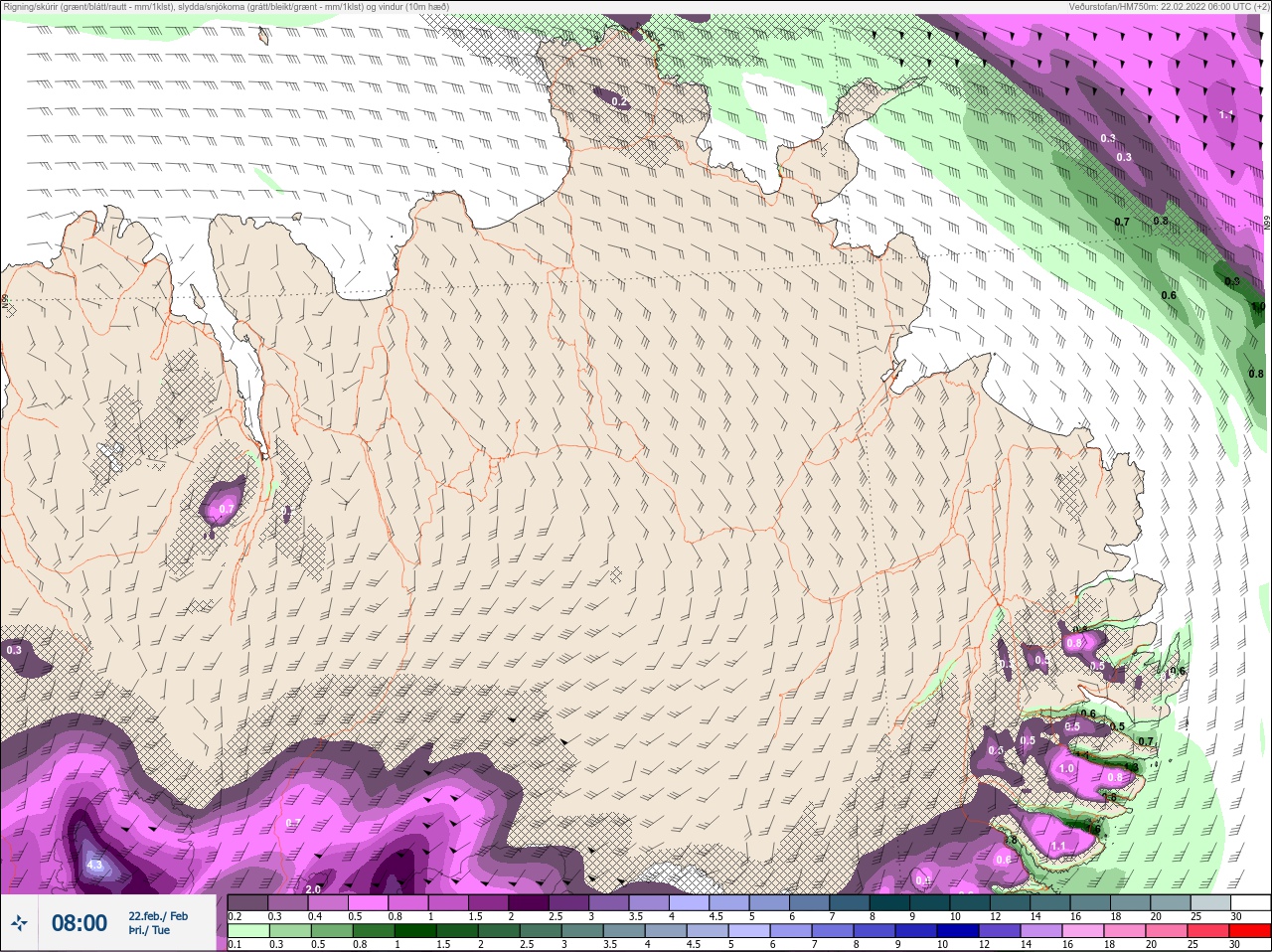Image resolution: width=1272 pixels, height=952 pixels.
Task: Click the '22.feb./ Feb' date label
Action: [x=157, y=915]
